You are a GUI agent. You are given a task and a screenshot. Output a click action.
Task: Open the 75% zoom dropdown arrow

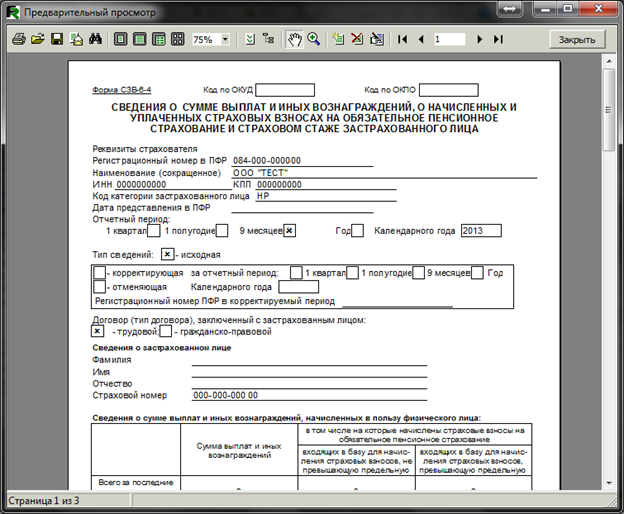pos(225,39)
